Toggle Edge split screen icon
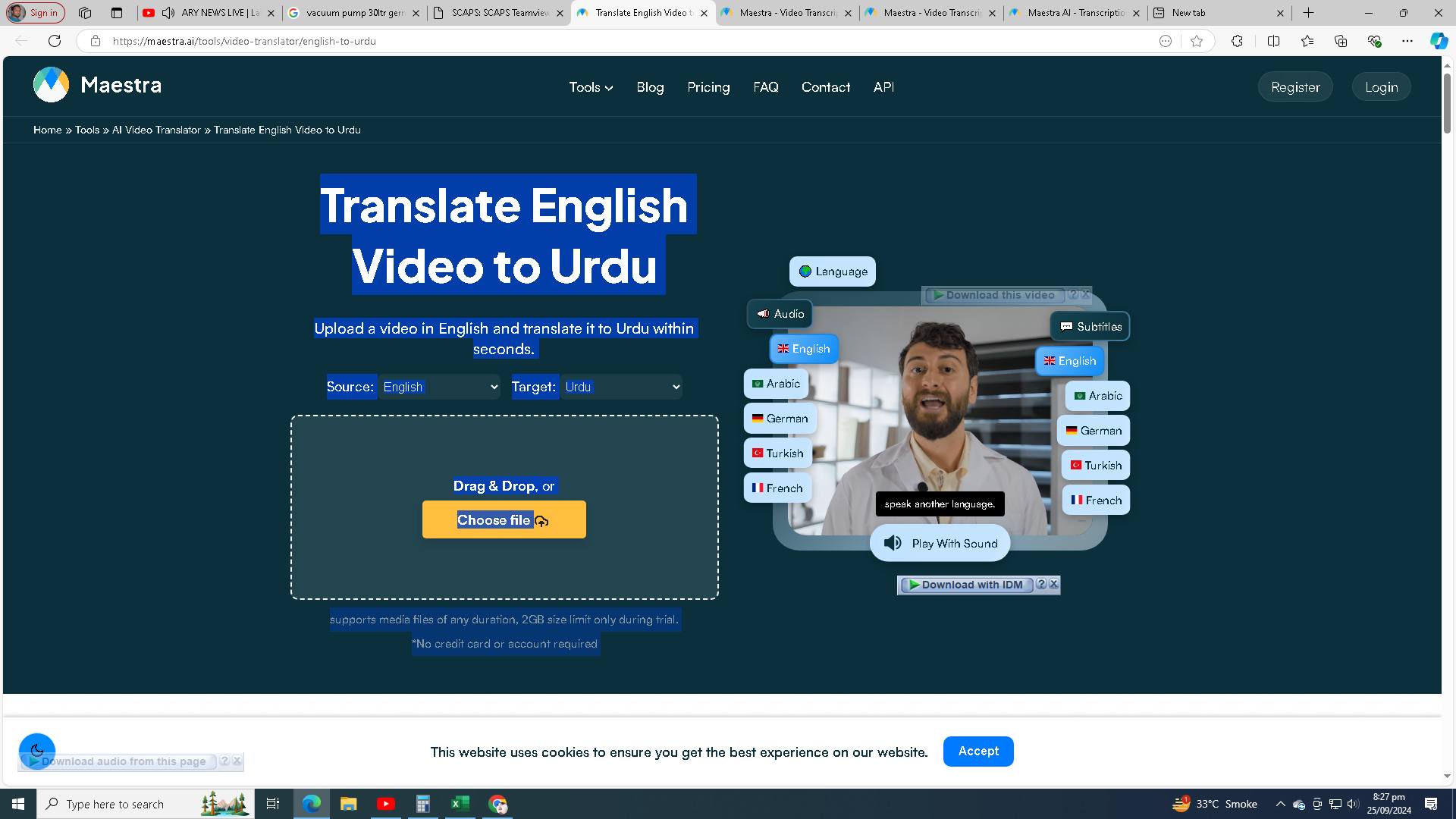The height and width of the screenshot is (819, 1456). pos(1273,41)
